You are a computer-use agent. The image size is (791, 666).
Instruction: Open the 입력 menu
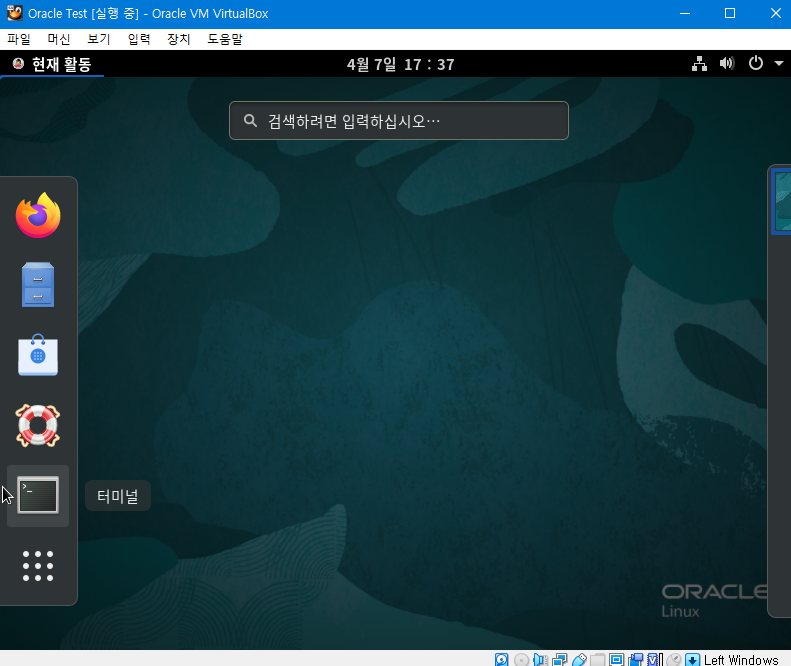click(x=139, y=39)
